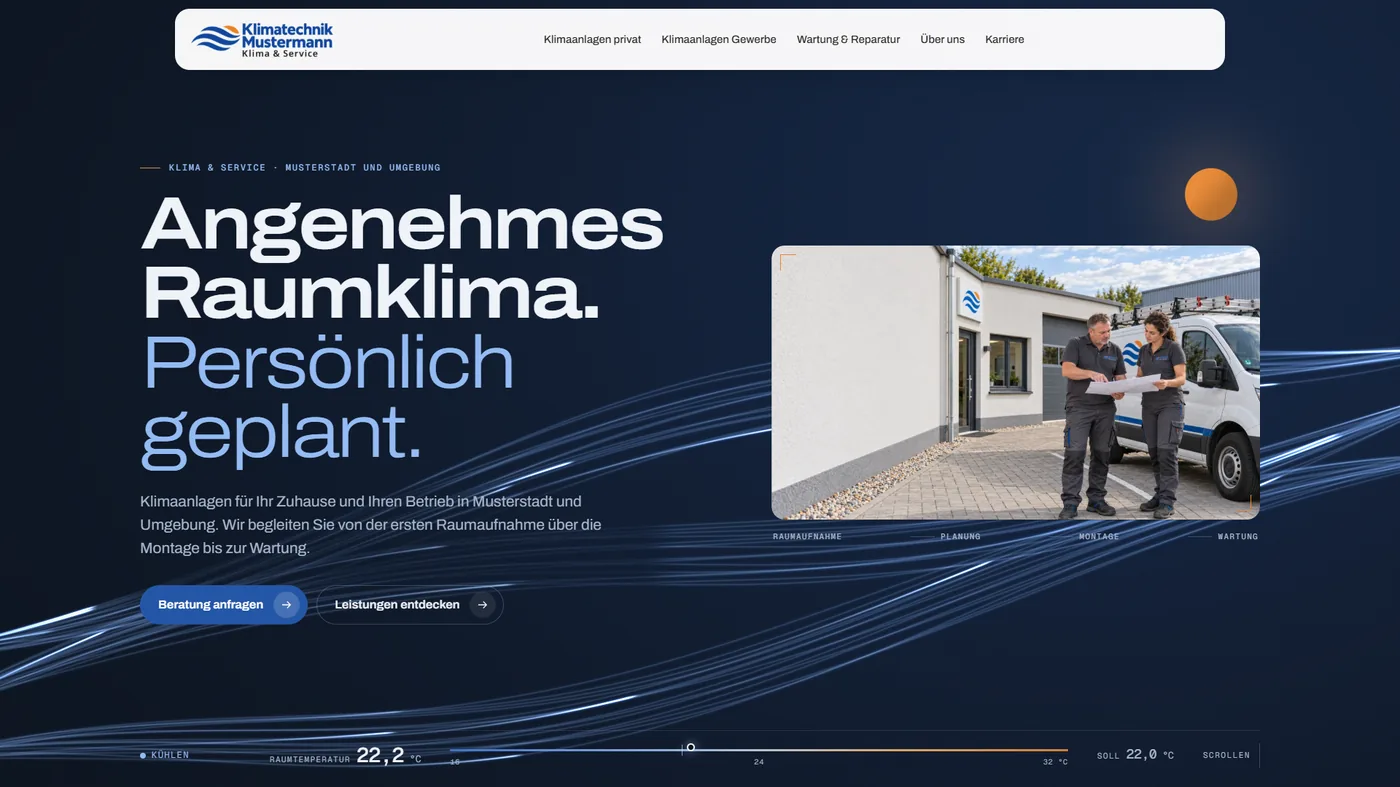Go to Wartung & Reparatur page
Image resolution: width=1400 pixels, height=787 pixels.
click(x=848, y=40)
